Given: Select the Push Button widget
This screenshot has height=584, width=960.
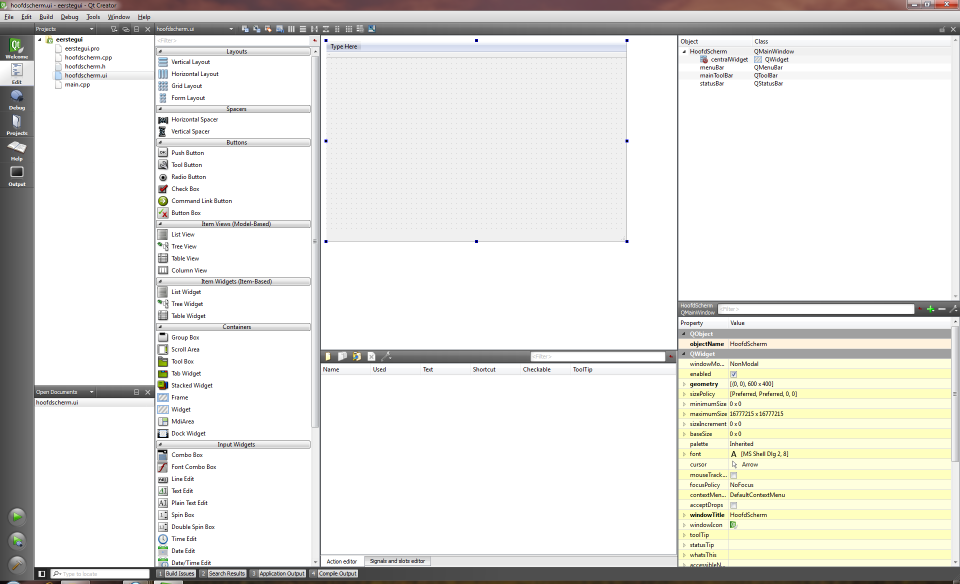Looking at the screenshot, I should tap(186, 153).
